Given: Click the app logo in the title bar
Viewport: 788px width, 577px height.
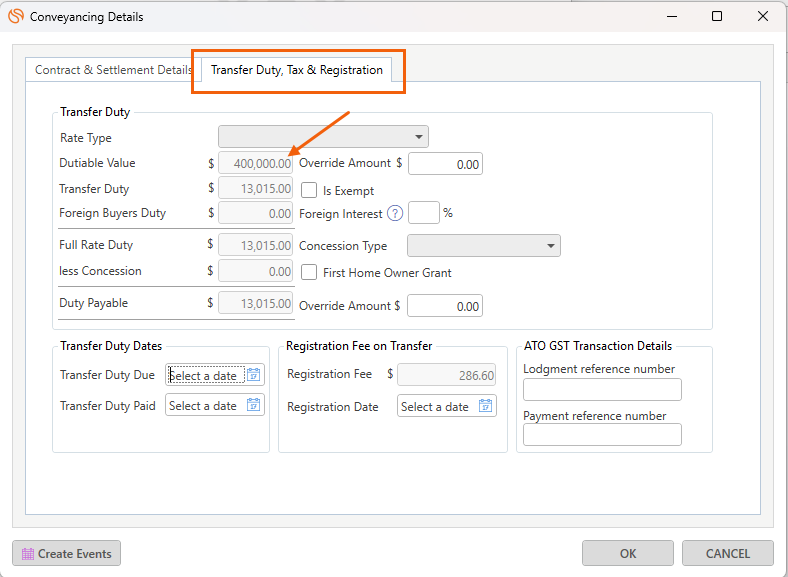Looking at the screenshot, I should 16,16.
